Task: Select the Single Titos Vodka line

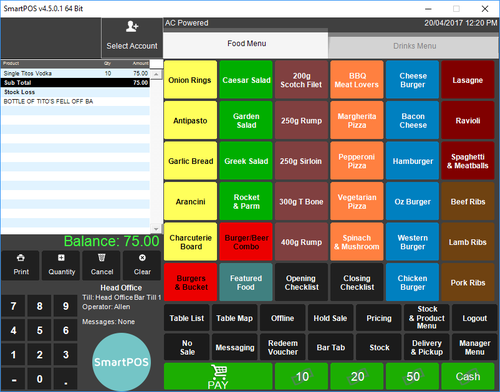Action: click(x=76, y=73)
